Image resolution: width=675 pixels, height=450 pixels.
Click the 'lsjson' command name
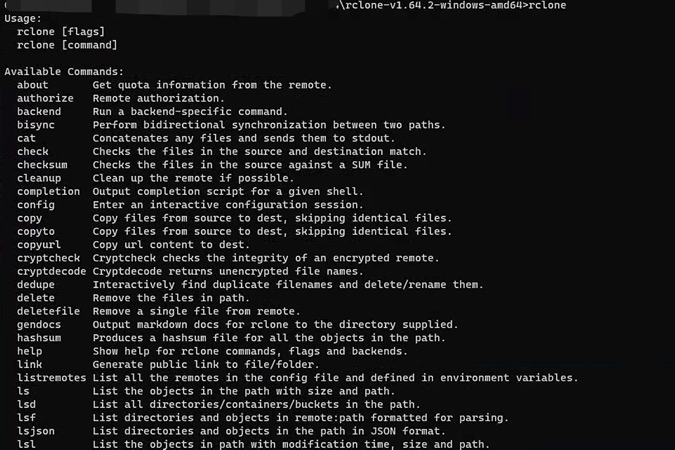[x=36, y=431]
